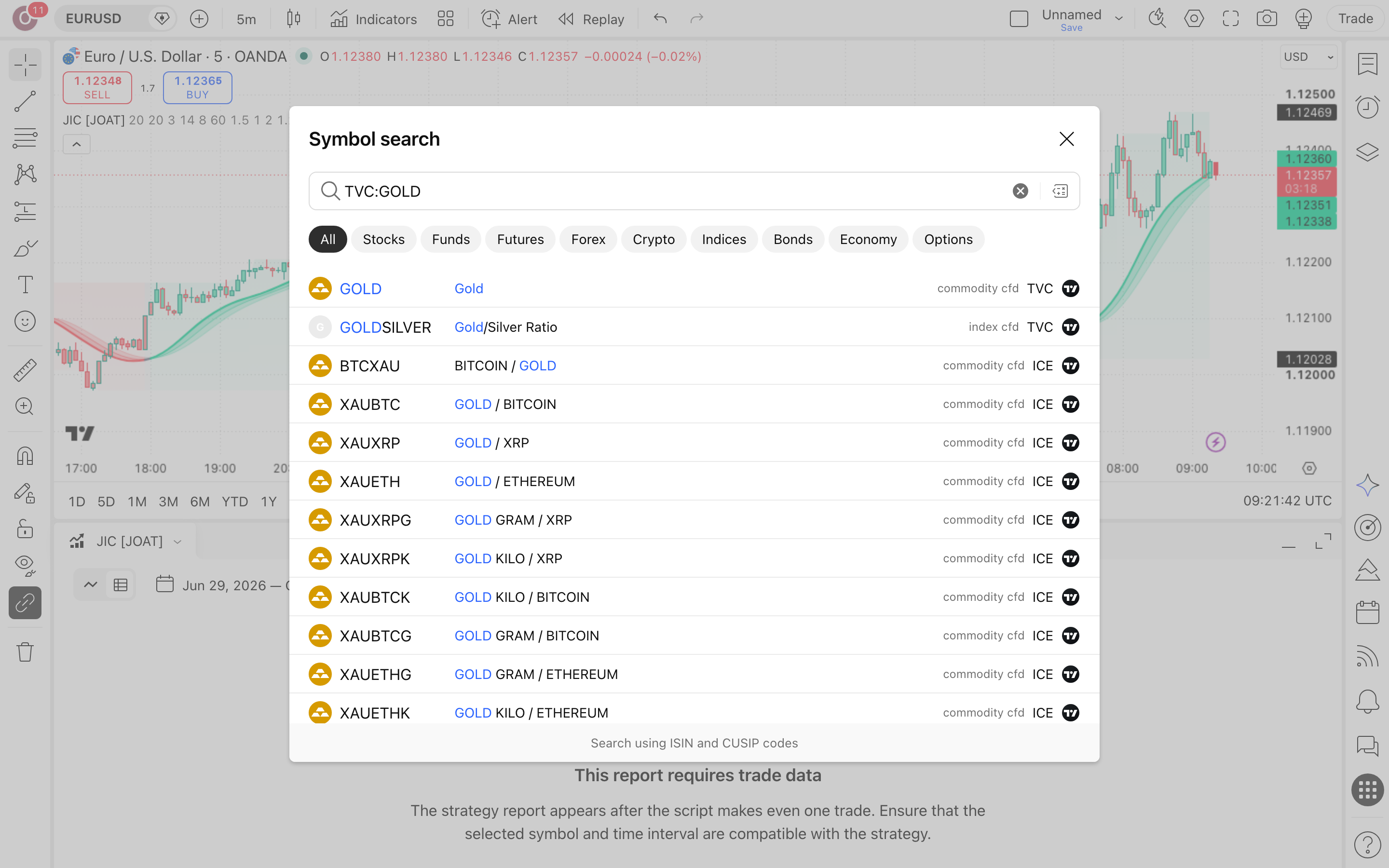Select the Measure ruler tool
Screen dimensions: 1389x868
25,370
